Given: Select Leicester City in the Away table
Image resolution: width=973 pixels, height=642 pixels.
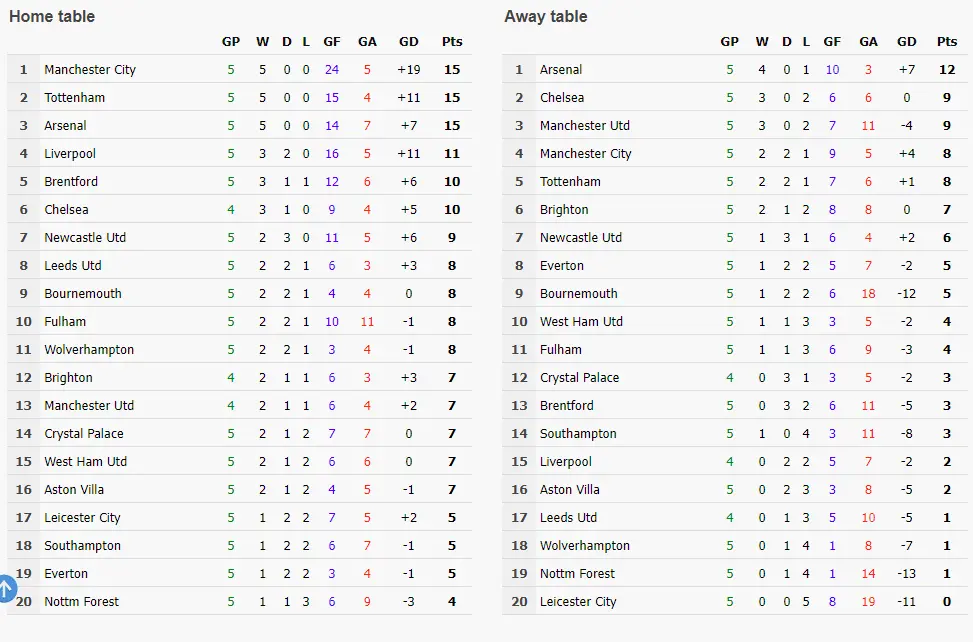Looking at the screenshot, I should (578, 602).
